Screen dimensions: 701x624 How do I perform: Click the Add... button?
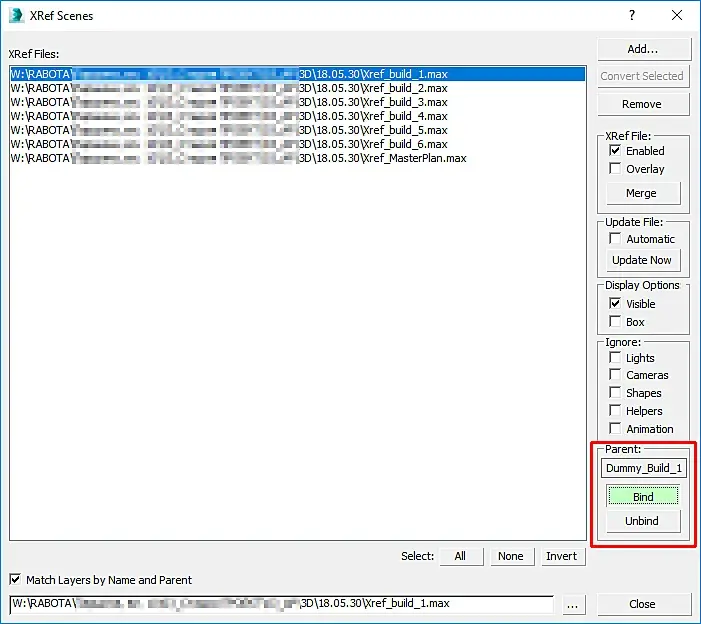click(644, 49)
